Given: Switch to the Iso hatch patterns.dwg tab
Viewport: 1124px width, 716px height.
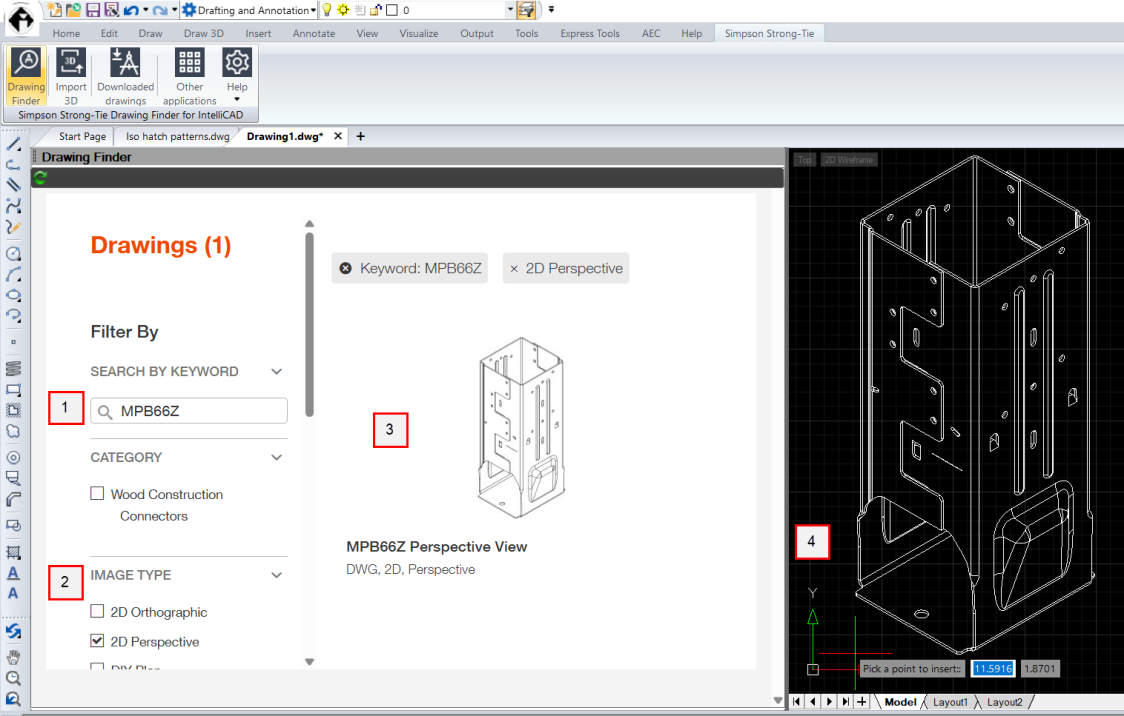Looking at the screenshot, I should (x=176, y=136).
